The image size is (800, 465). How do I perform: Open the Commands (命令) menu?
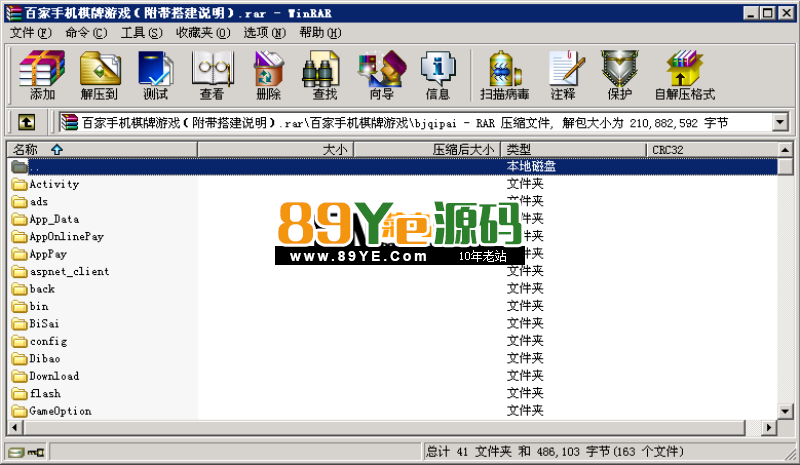click(x=86, y=33)
